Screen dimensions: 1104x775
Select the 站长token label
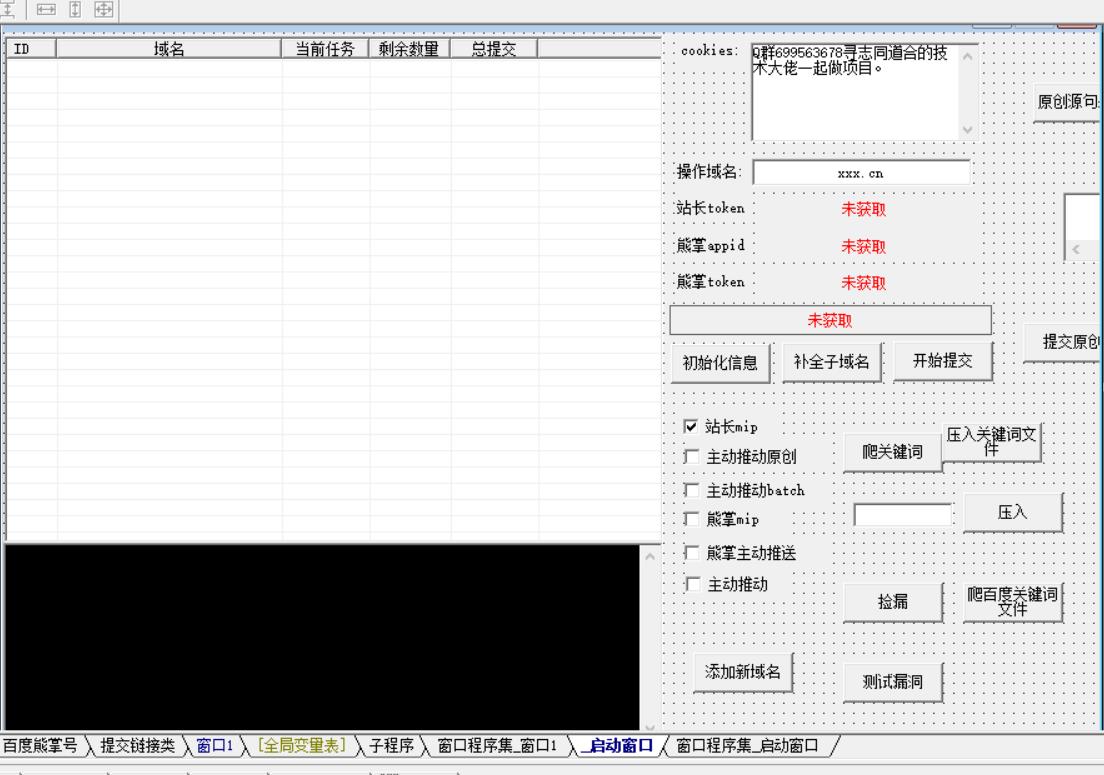pyautogui.click(x=710, y=208)
